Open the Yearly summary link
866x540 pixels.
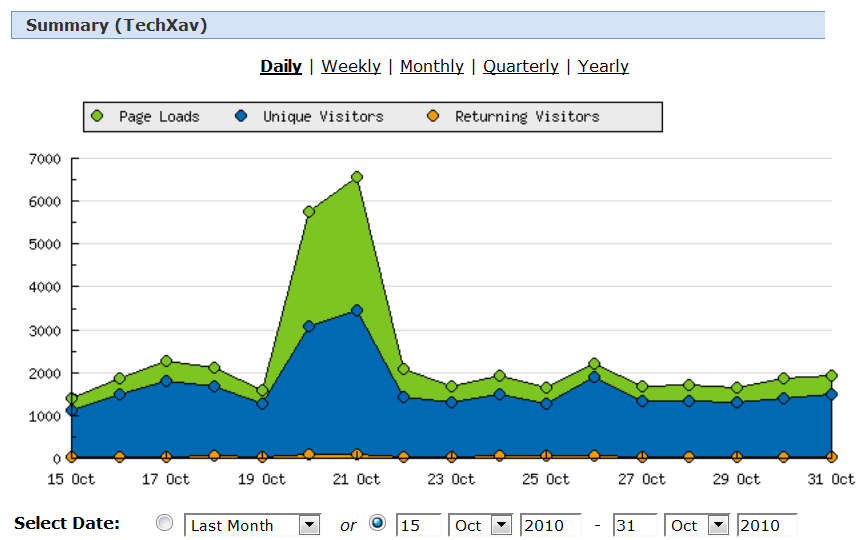[x=603, y=66]
